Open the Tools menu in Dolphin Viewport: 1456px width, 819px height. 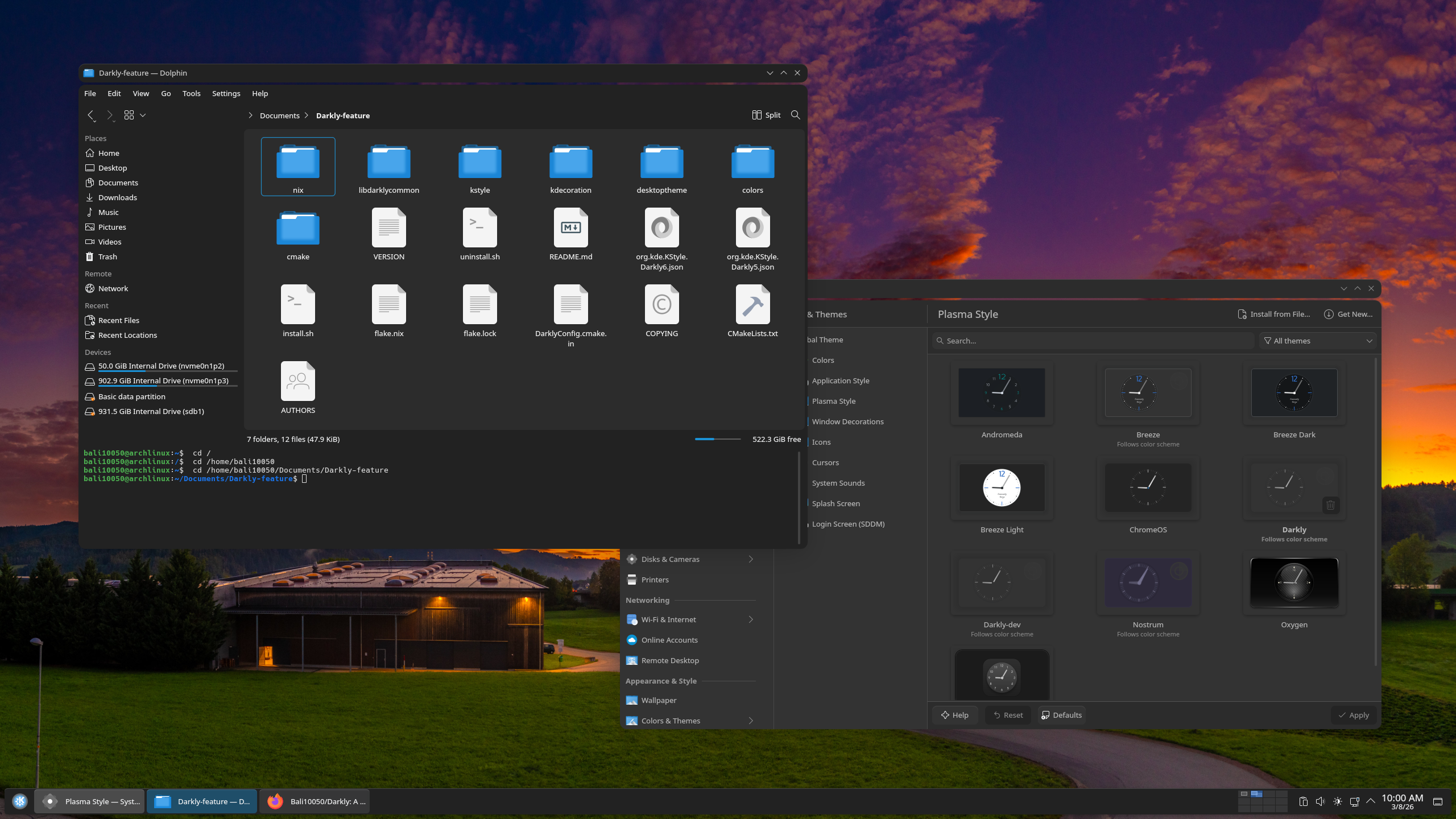pos(191,93)
